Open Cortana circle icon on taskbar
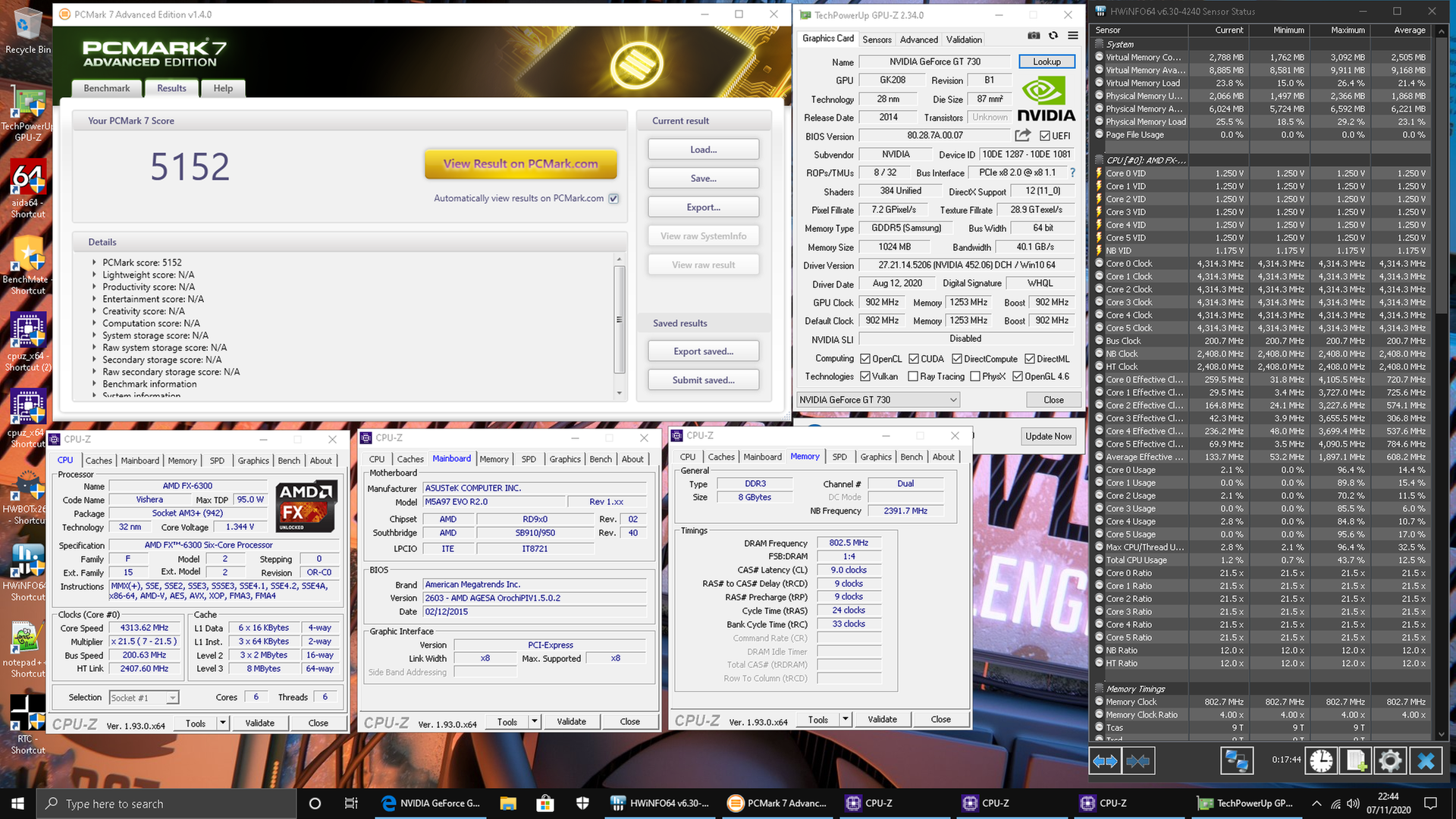The height and width of the screenshot is (819, 1456). point(315,803)
